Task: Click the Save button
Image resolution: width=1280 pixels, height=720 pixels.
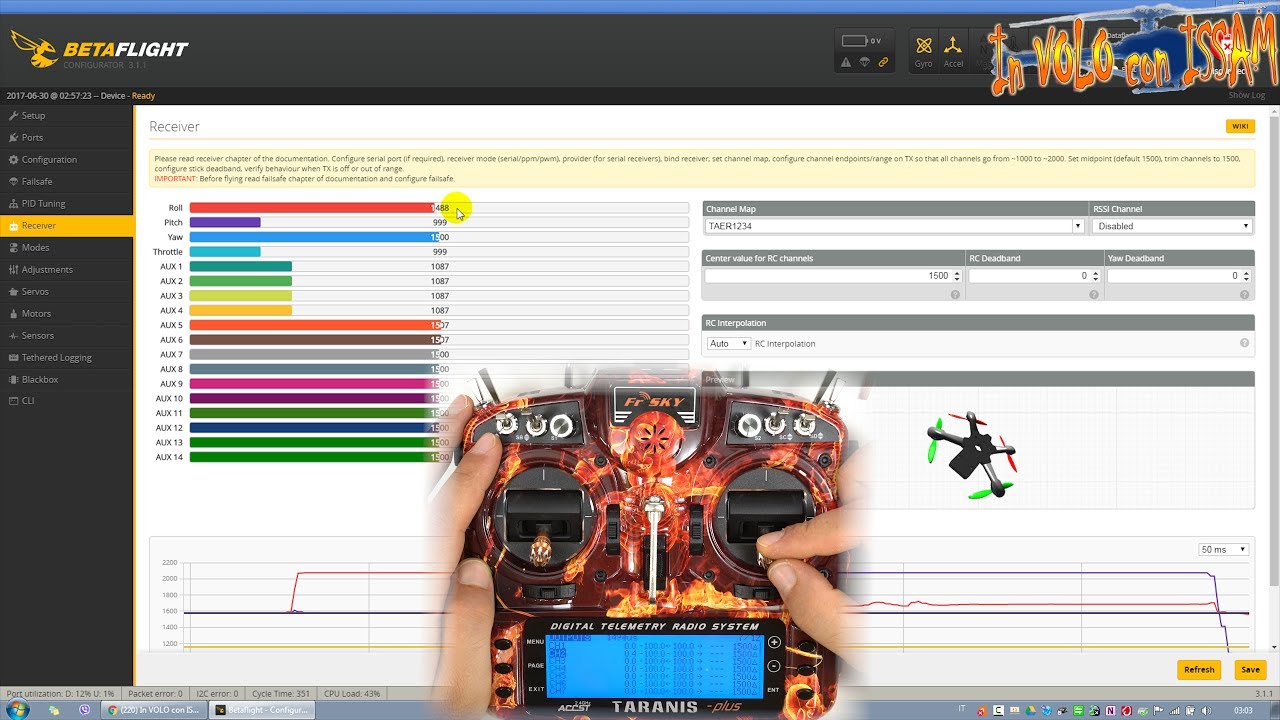Action: [1250, 670]
